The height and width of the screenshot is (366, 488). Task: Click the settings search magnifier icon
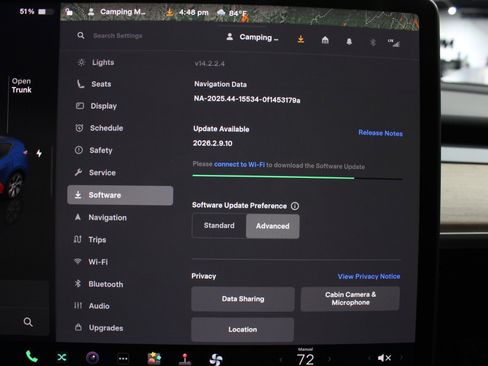[81, 35]
